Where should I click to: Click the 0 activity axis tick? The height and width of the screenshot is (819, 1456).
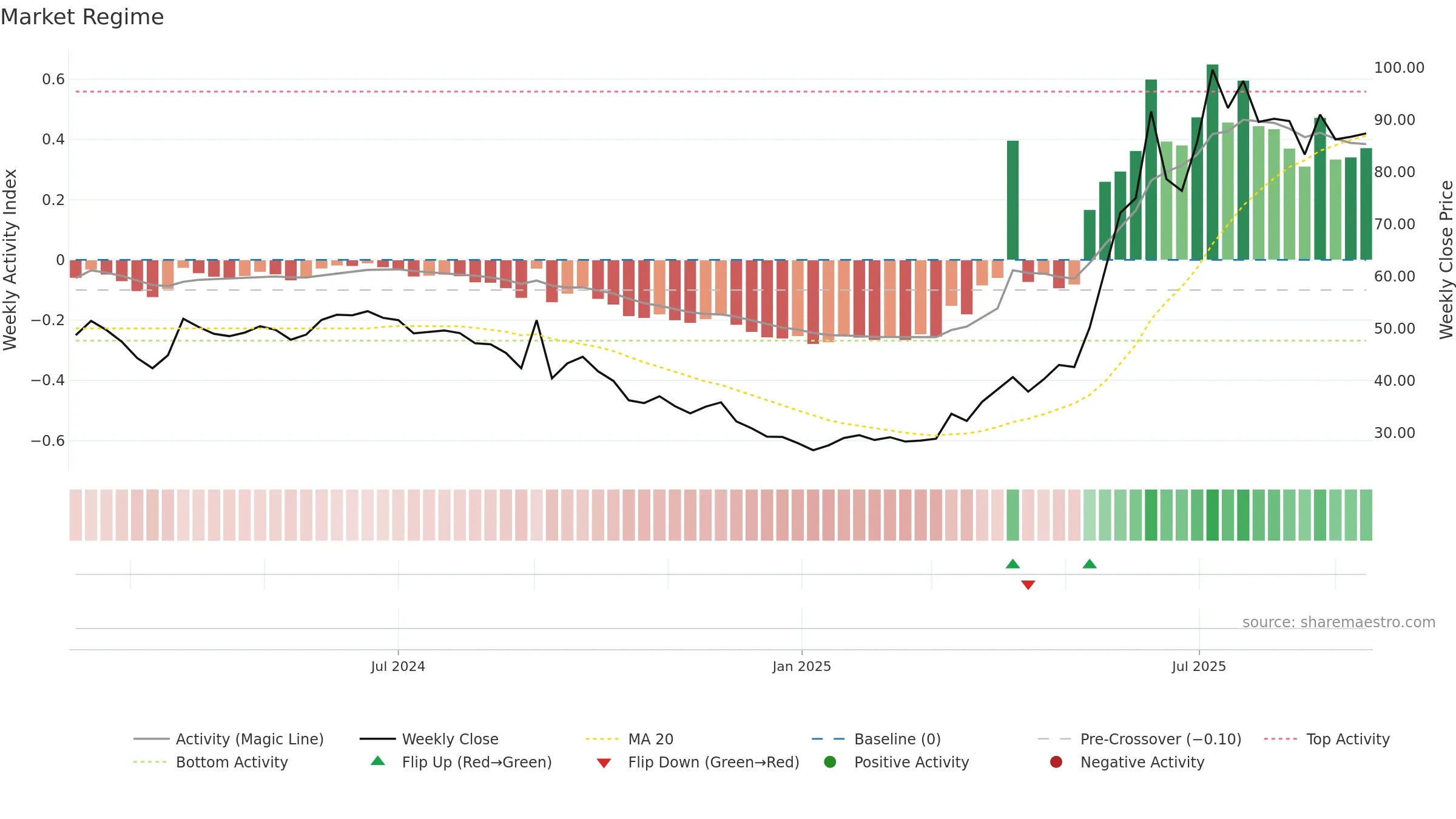tap(60, 260)
